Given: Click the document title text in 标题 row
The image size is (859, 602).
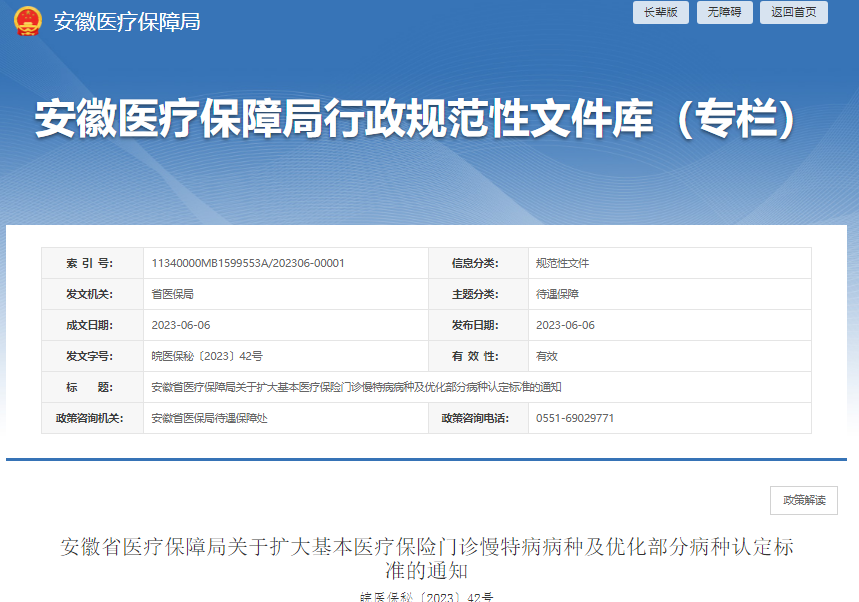Looking at the screenshot, I should point(355,387).
